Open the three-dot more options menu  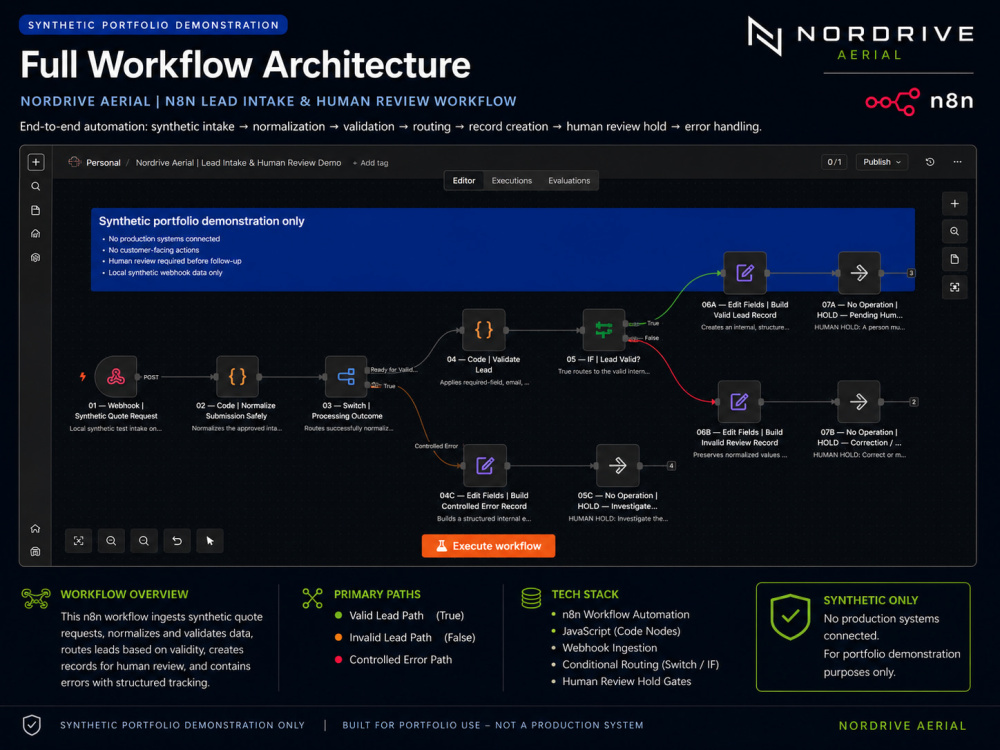point(957,162)
